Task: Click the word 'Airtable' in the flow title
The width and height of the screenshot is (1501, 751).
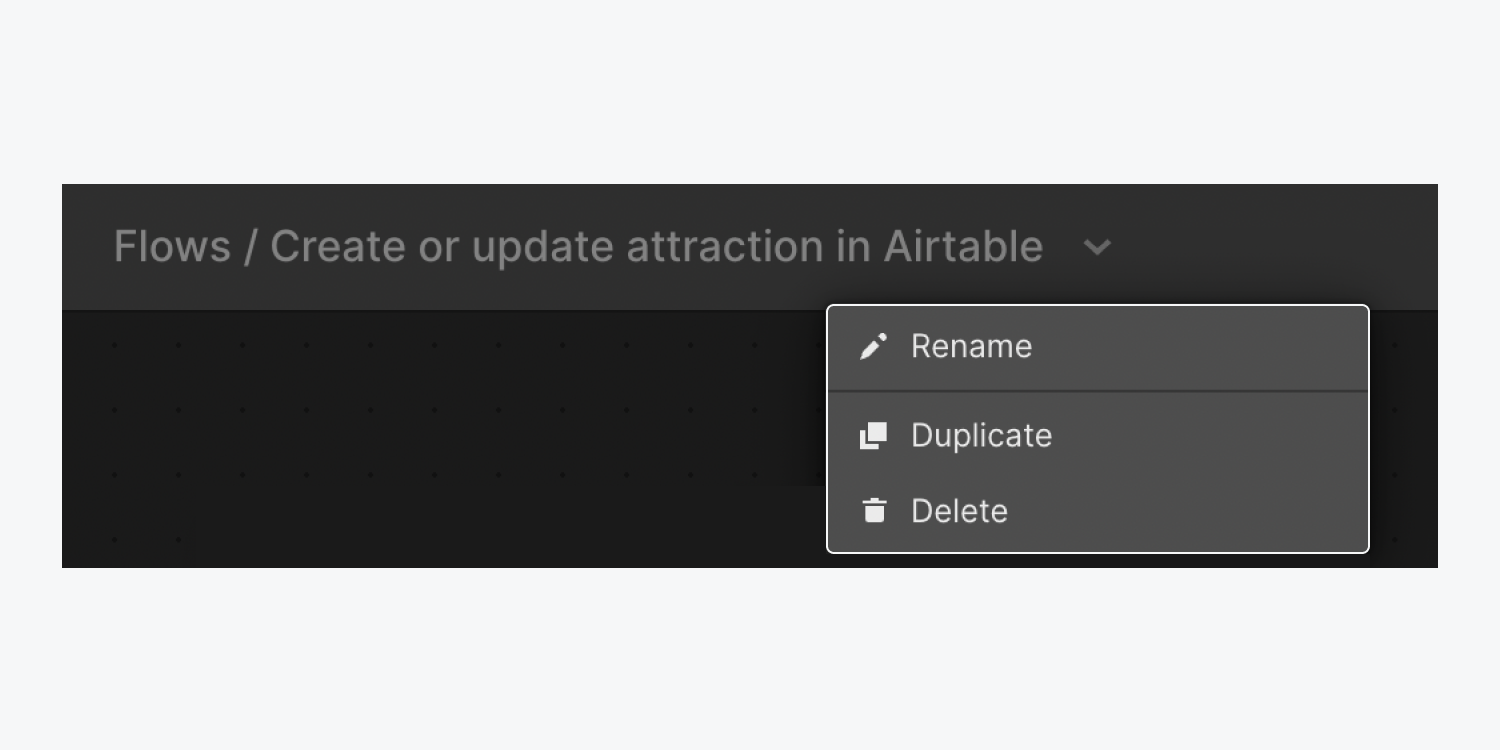Action: [x=963, y=246]
